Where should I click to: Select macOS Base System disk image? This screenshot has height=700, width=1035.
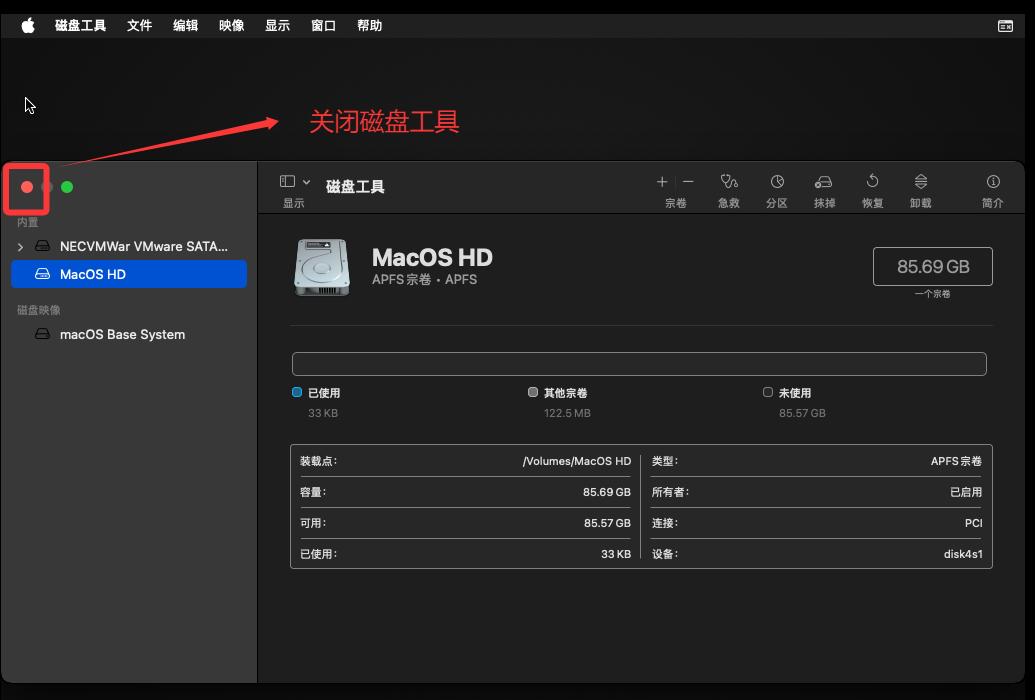129,334
